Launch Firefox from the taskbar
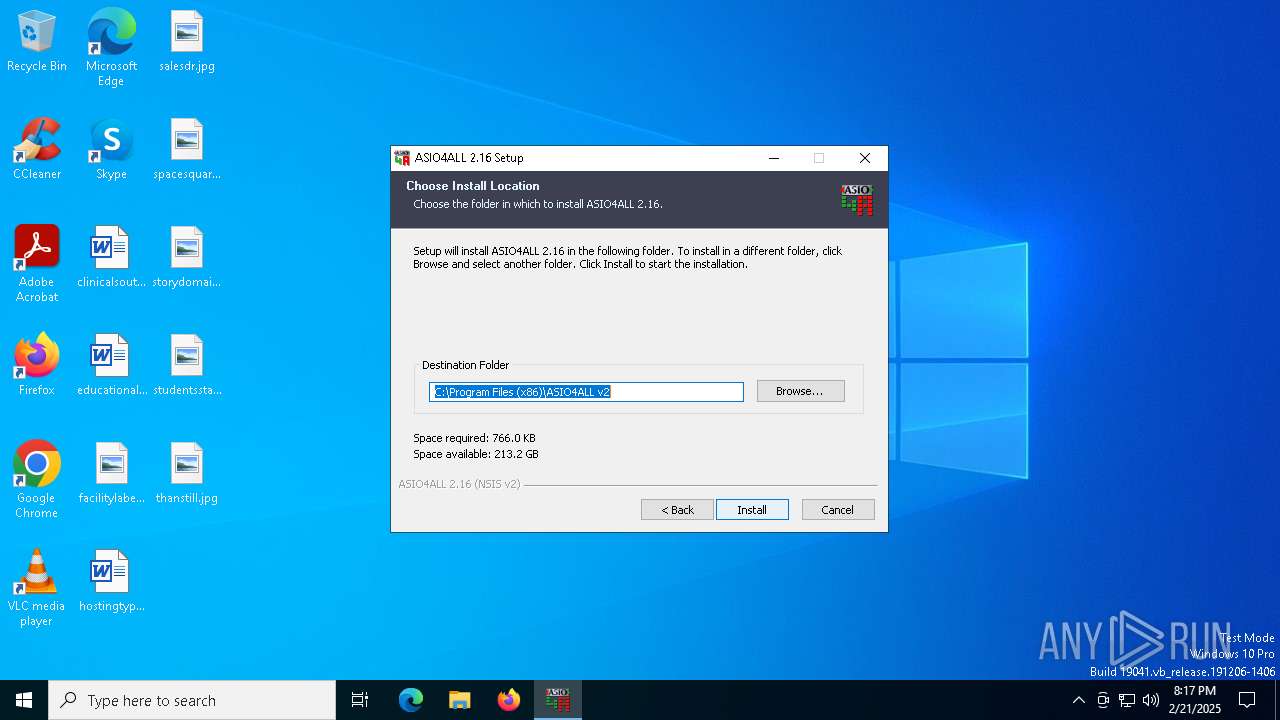The width and height of the screenshot is (1280, 720). tap(509, 700)
